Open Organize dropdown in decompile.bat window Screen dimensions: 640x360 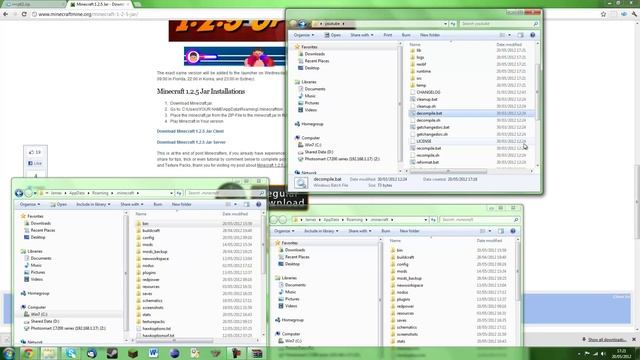(304, 35)
